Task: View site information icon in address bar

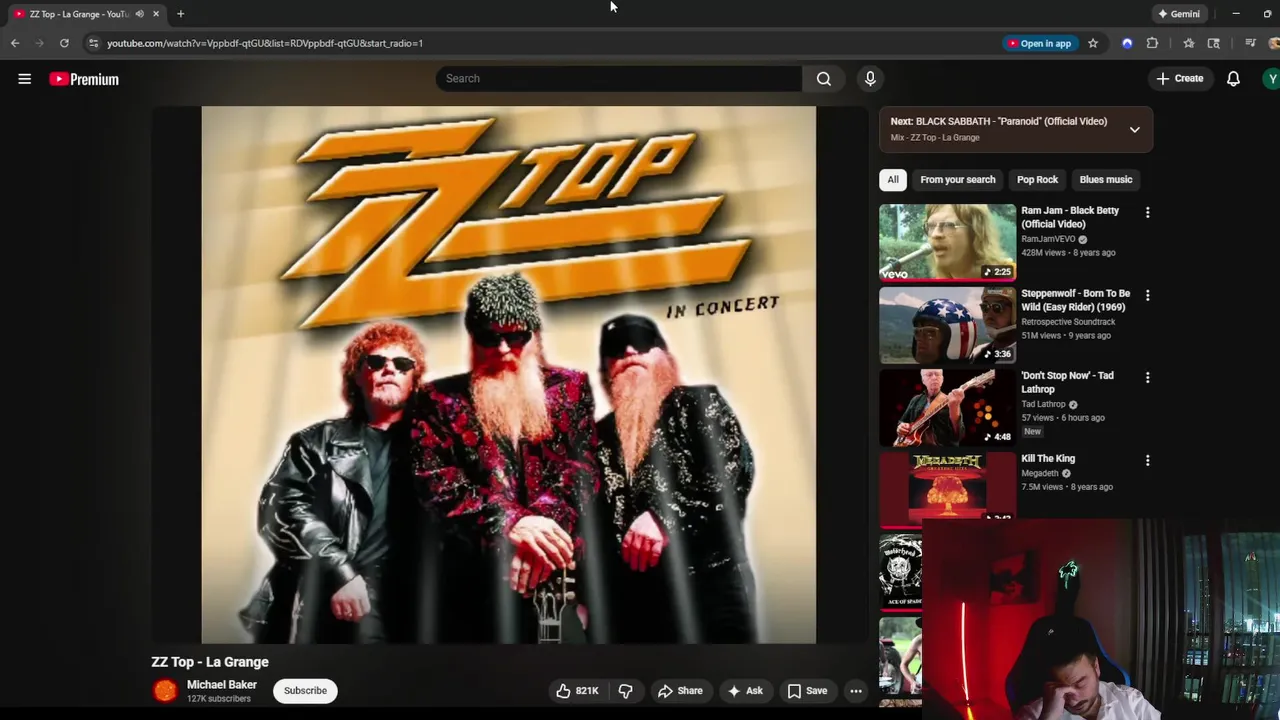Action: point(93,43)
